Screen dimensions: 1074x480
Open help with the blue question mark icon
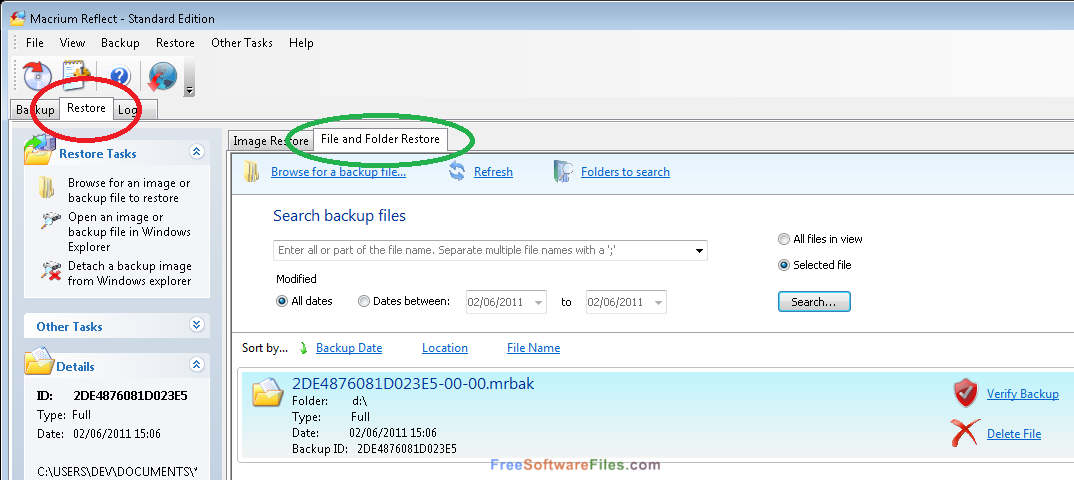click(x=120, y=76)
